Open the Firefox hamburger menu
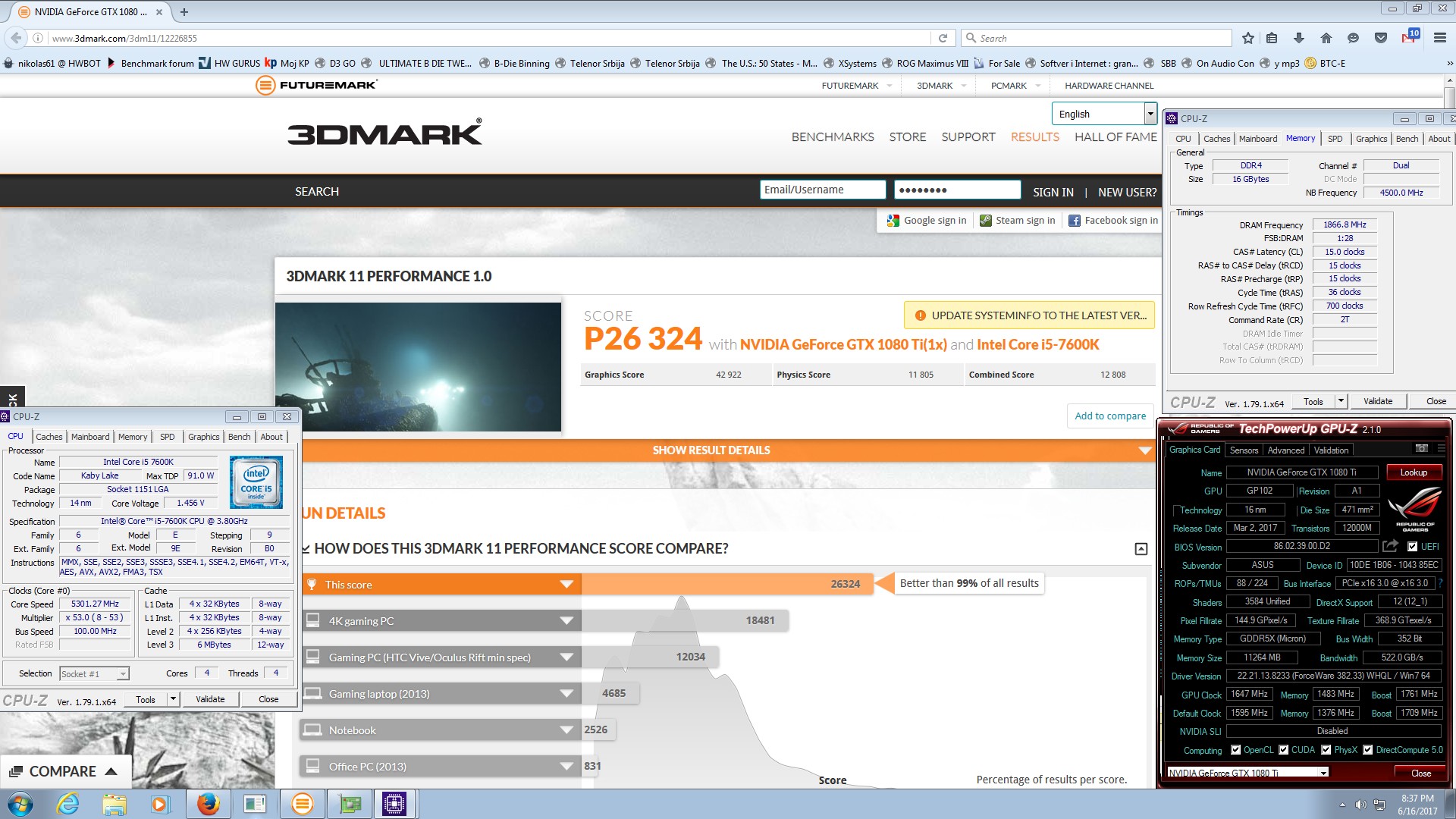The height and width of the screenshot is (819, 1456). click(x=1439, y=38)
